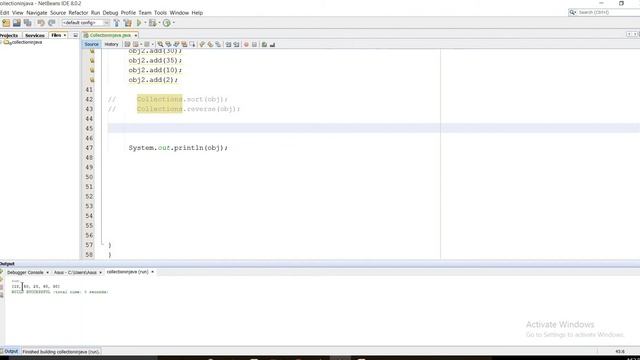This screenshot has height=360, width=640.
Task: Switch to the Projects tab
Action: (9, 36)
